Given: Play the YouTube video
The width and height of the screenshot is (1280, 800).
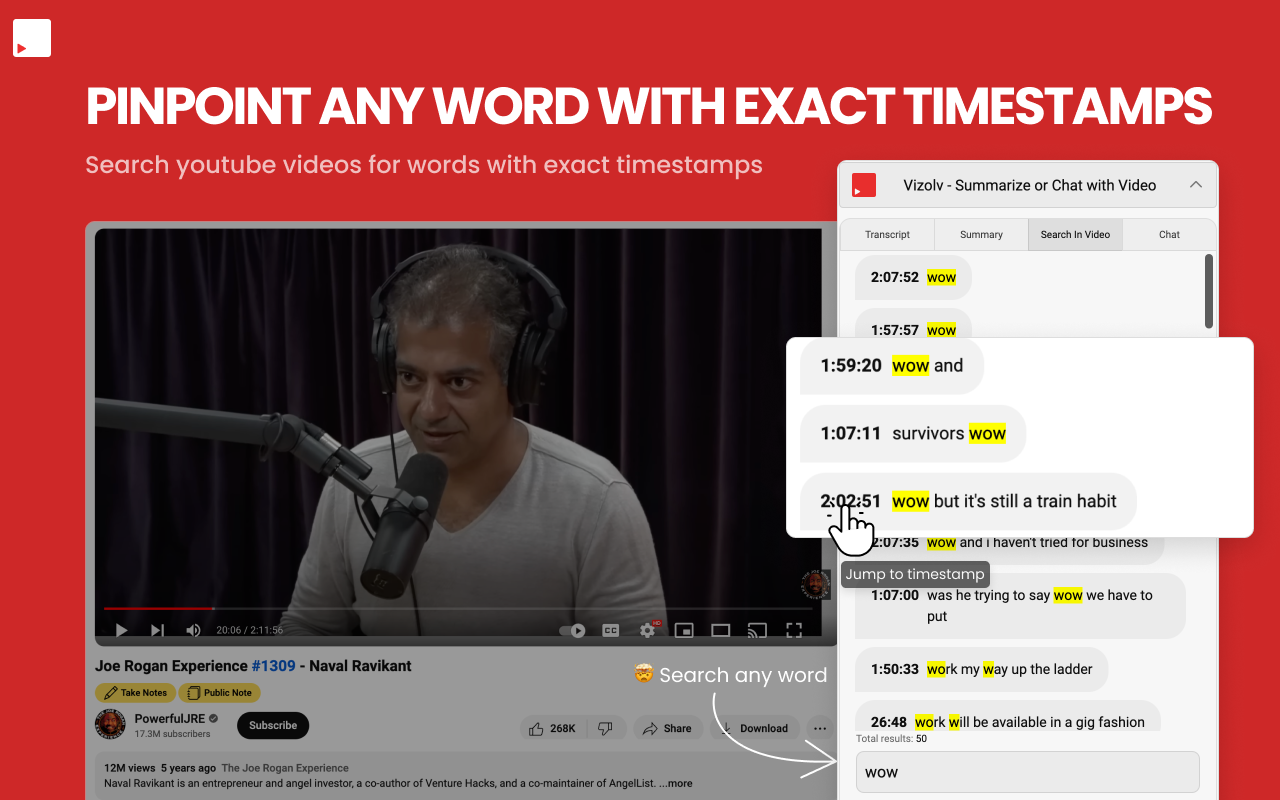Looking at the screenshot, I should click(121, 630).
